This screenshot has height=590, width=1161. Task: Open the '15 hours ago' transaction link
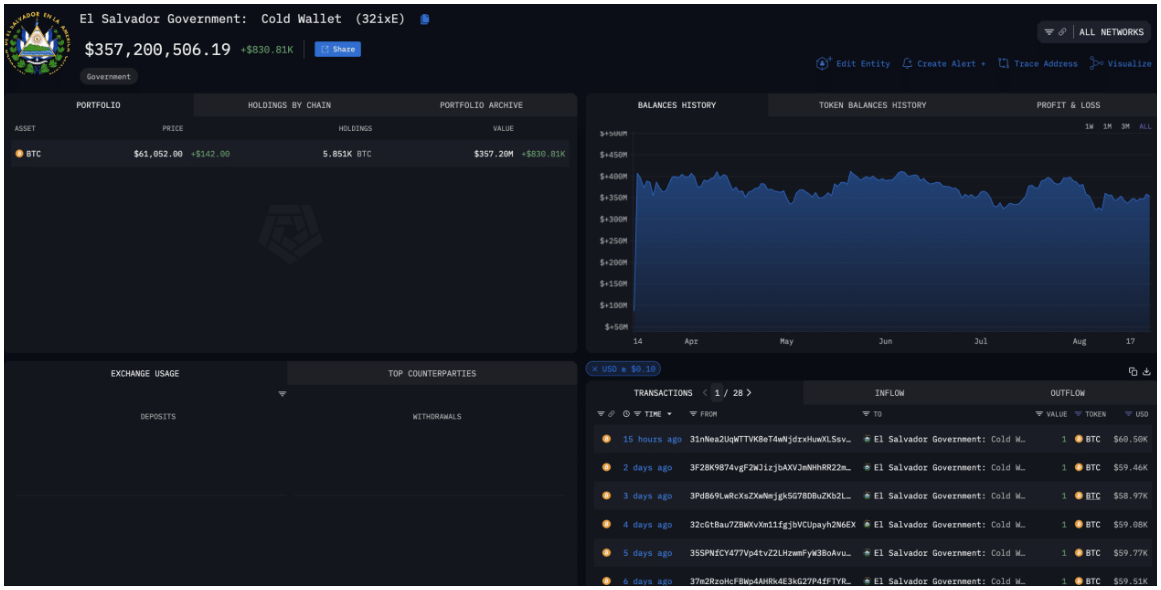[x=652, y=439]
